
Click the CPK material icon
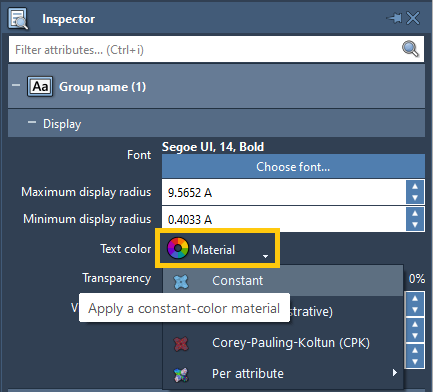(x=181, y=344)
